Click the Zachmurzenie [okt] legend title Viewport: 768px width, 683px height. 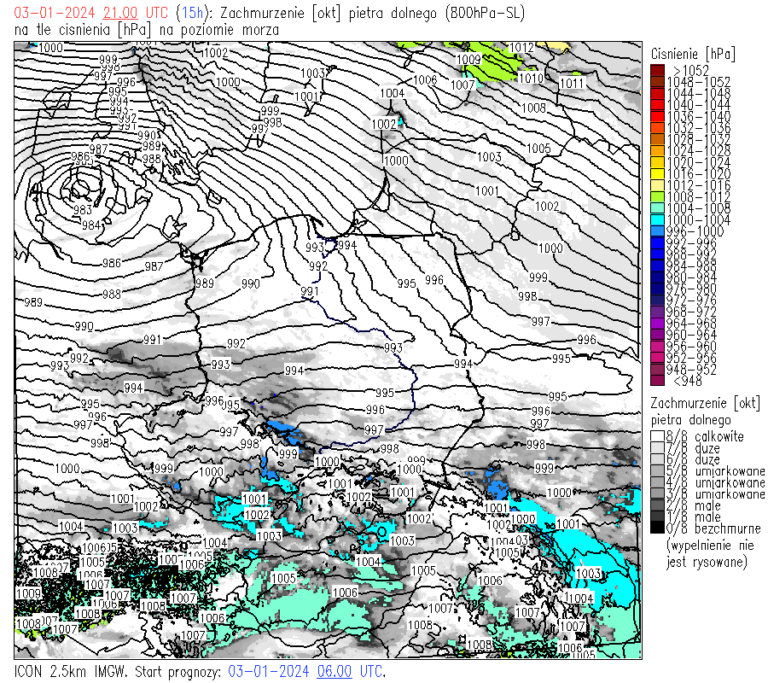[705, 401]
